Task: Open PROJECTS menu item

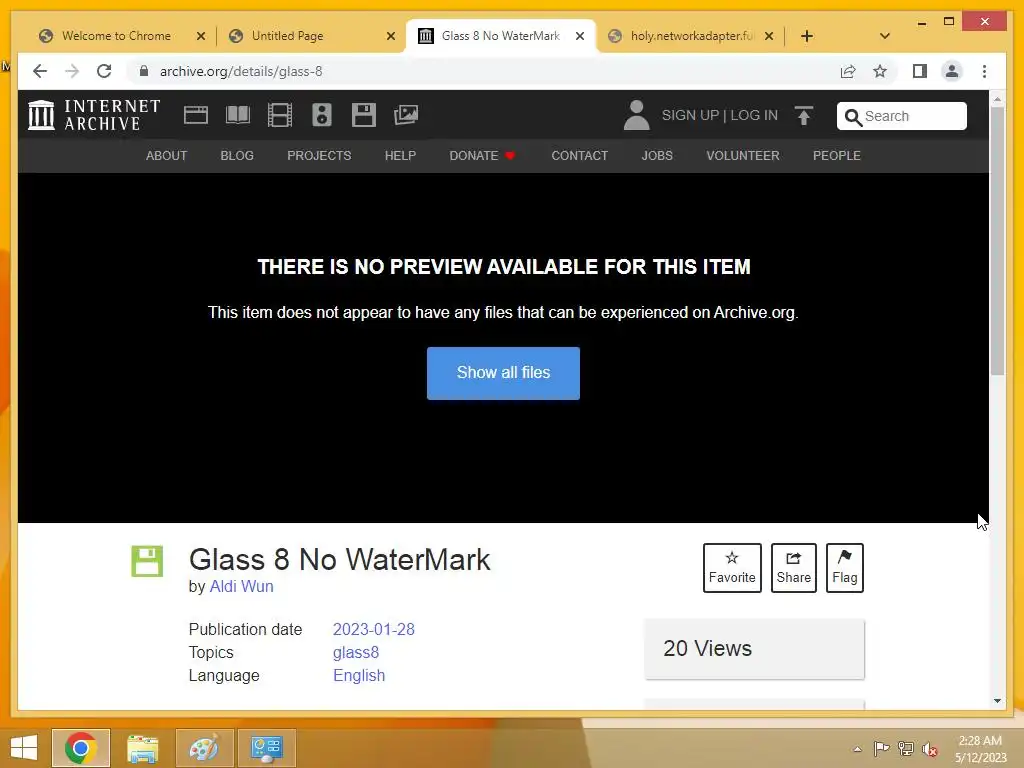Action: click(319, 155)
